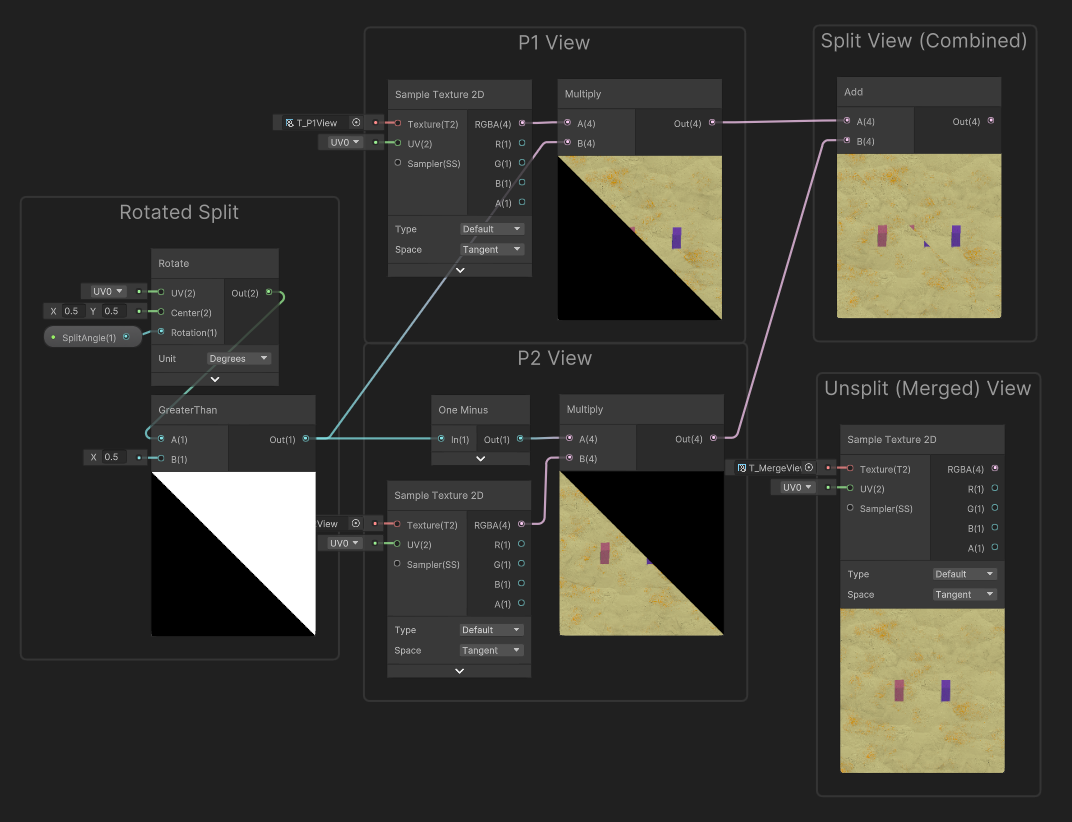Screen dimensions: 1072x822
Task: Click Rotate node Out(2) output port
Action: (268, 293)
